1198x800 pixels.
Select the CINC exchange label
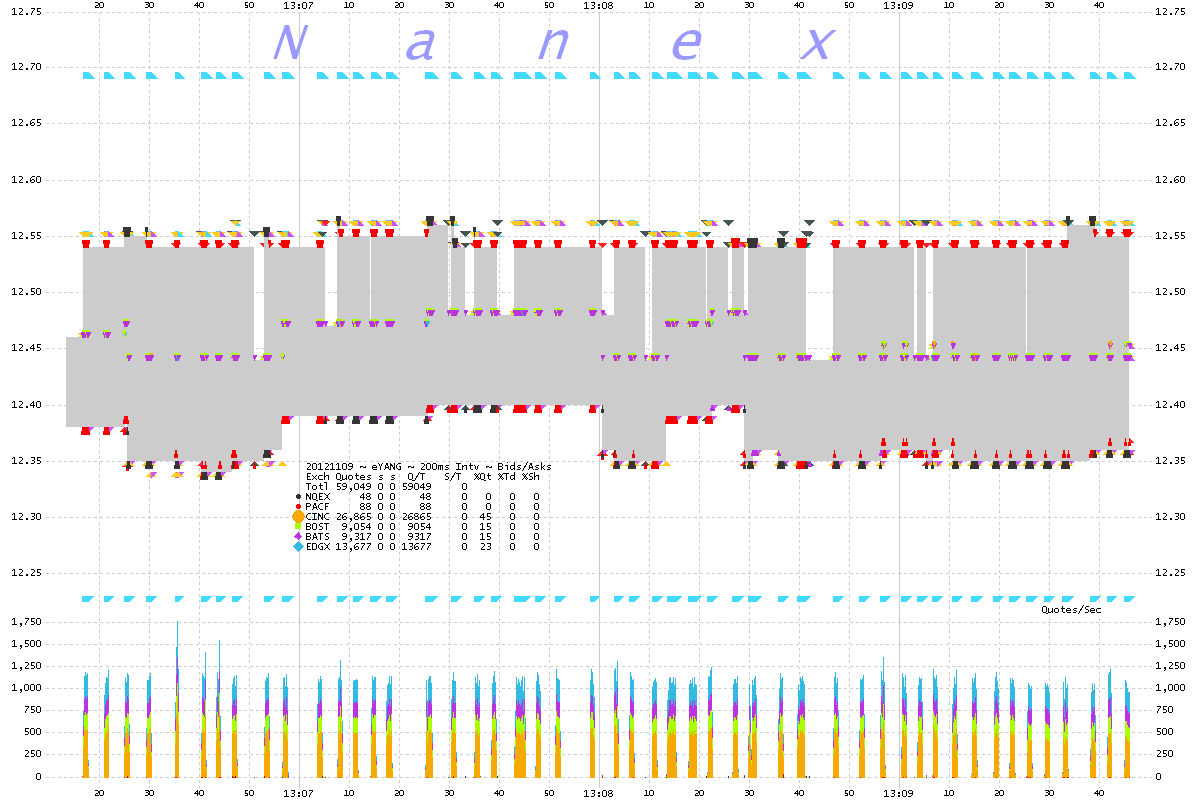click(317, 517)
